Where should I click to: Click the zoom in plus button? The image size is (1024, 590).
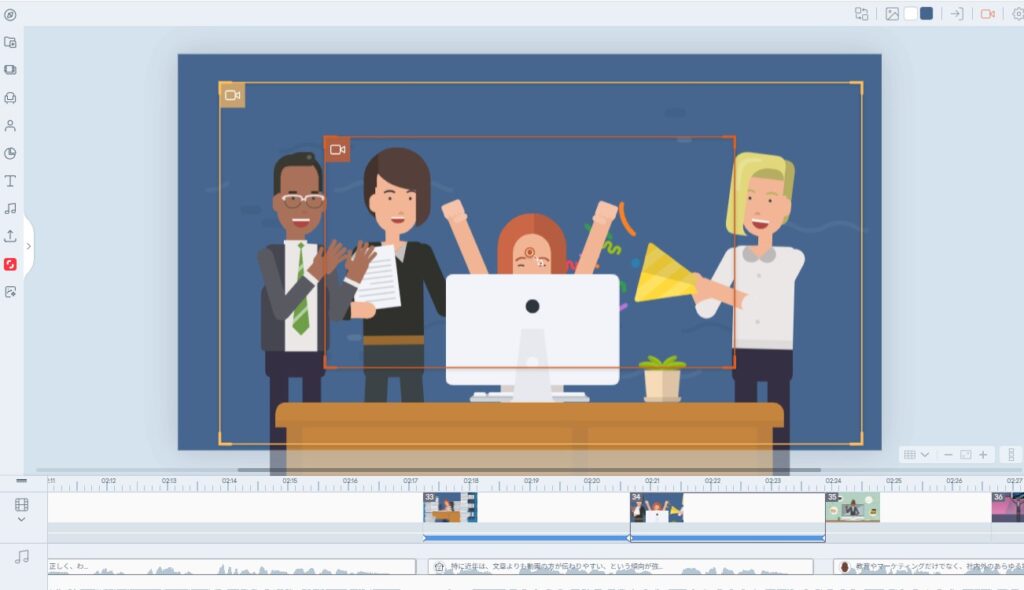[983, 455]
